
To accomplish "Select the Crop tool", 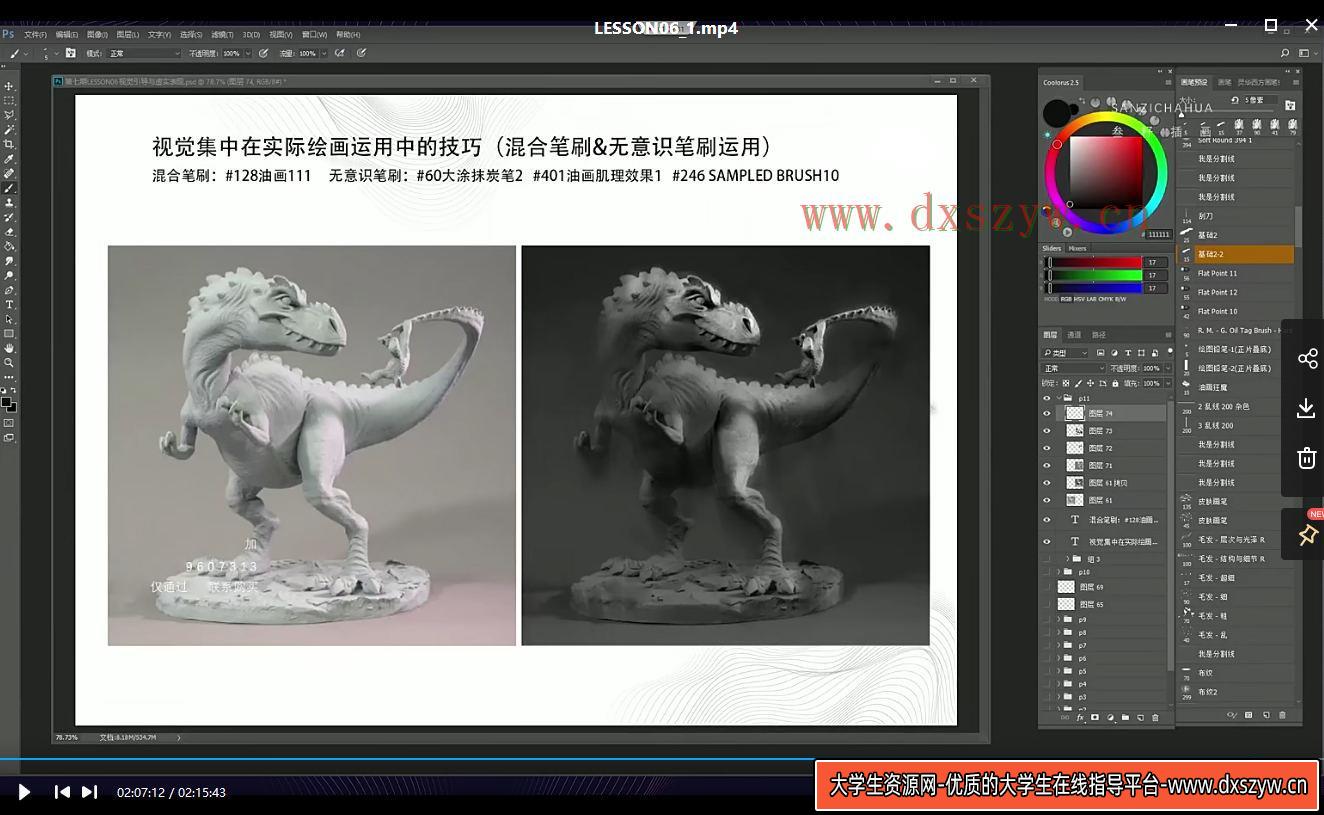I will click(x=9, y=144).
